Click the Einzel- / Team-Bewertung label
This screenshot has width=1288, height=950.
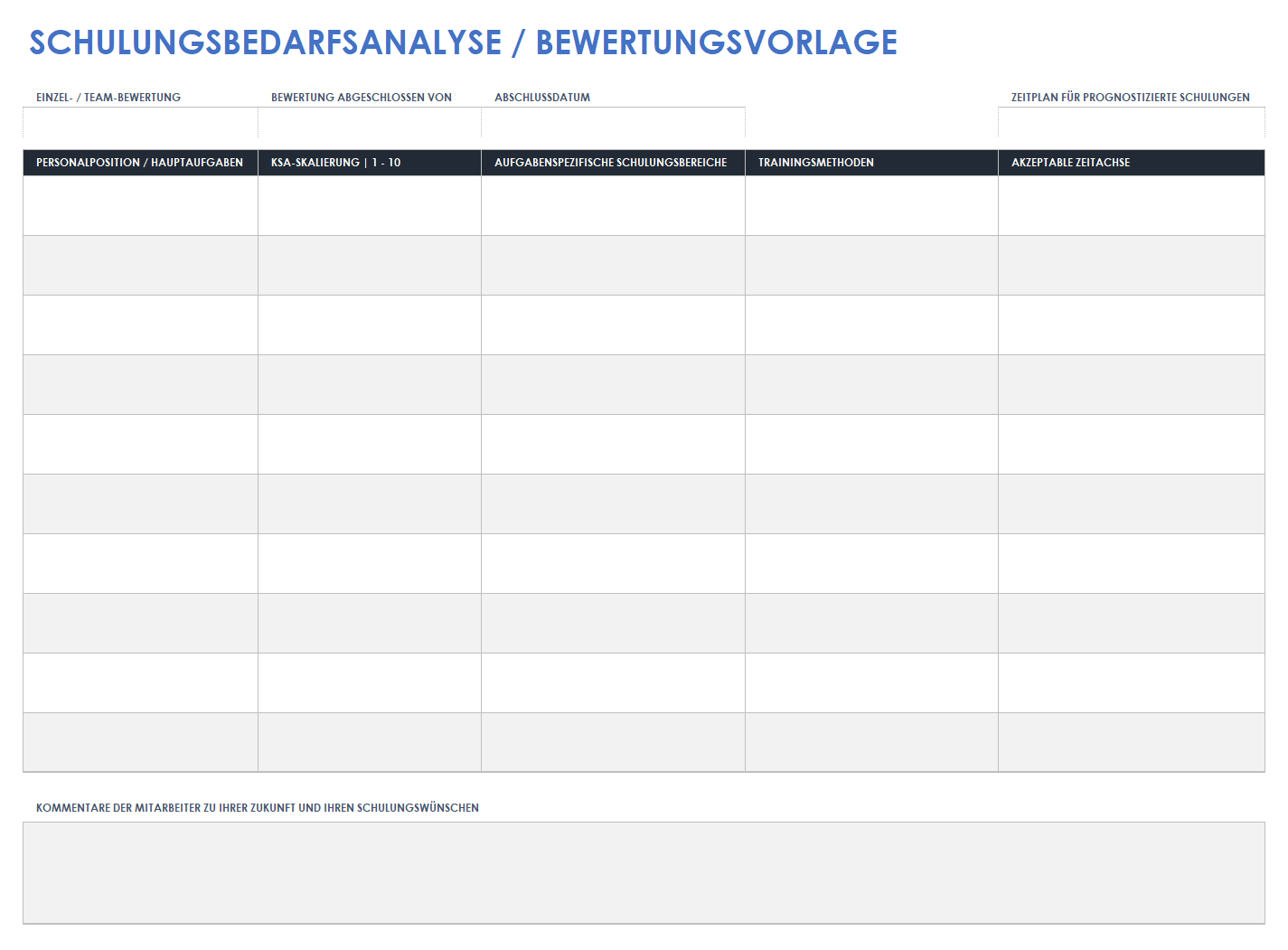coord(108,98)
